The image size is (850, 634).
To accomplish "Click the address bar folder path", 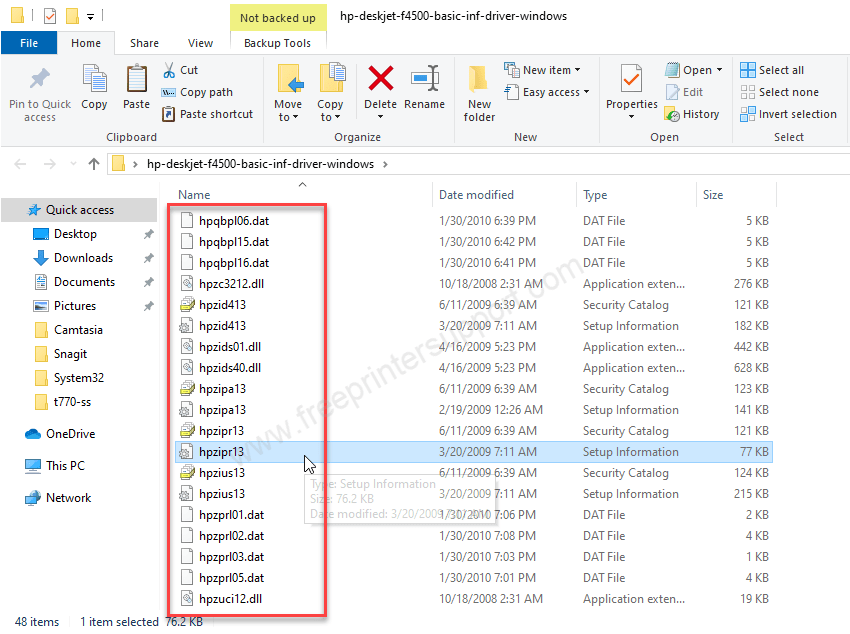I will coord(260,164).
